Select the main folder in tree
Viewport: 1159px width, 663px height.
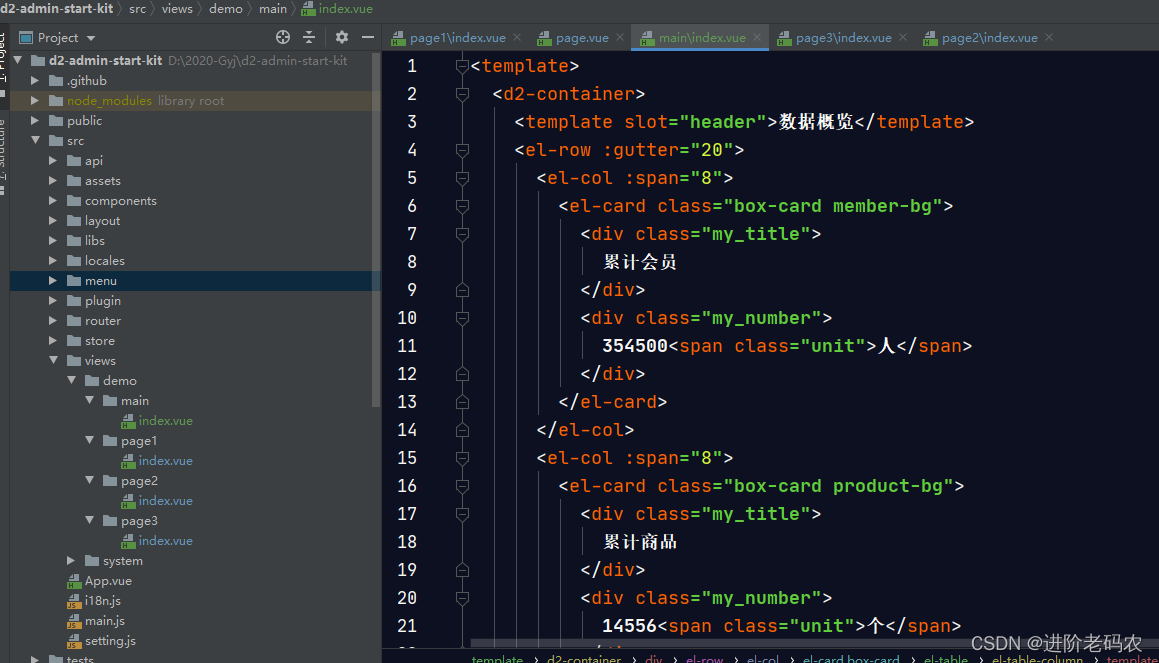tap(135, 400)
